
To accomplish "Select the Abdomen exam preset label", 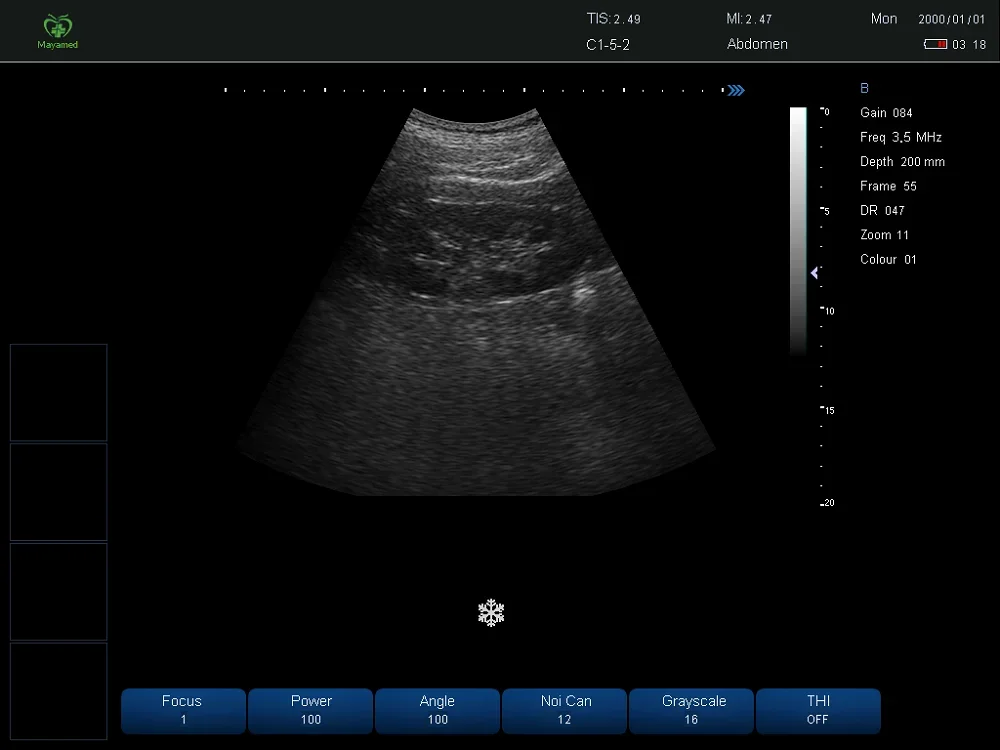I will pos(757,44).
